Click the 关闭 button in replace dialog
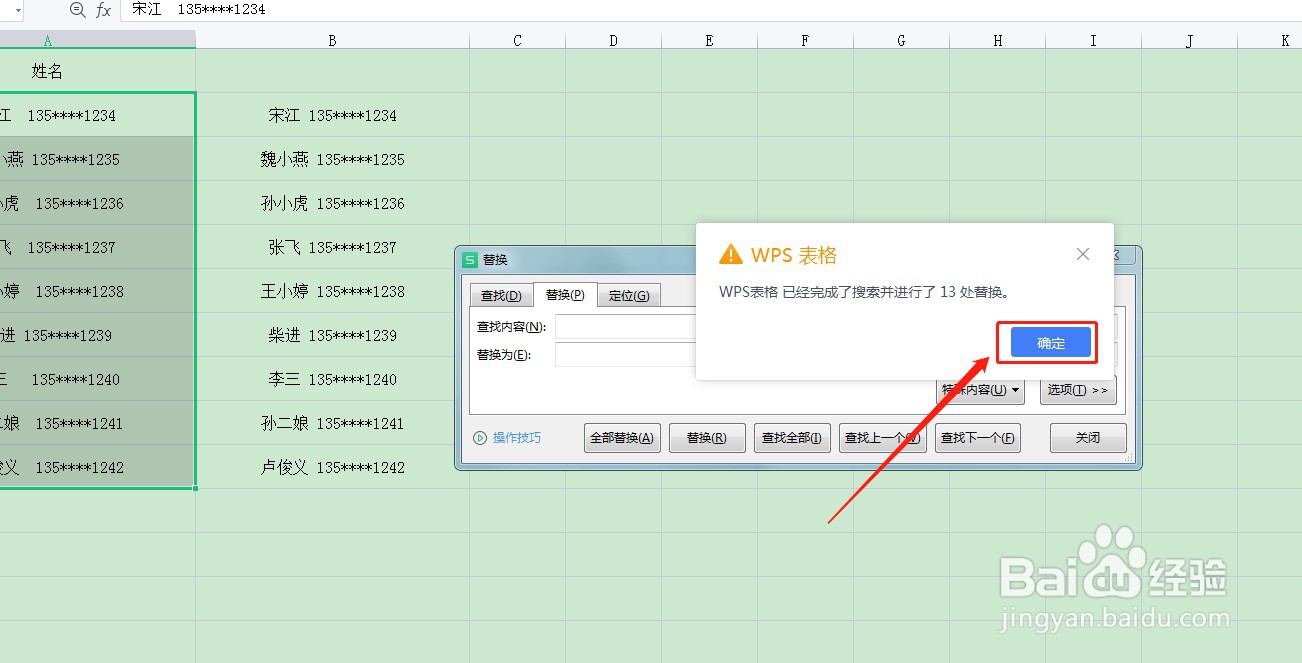 coord(1088,438)
